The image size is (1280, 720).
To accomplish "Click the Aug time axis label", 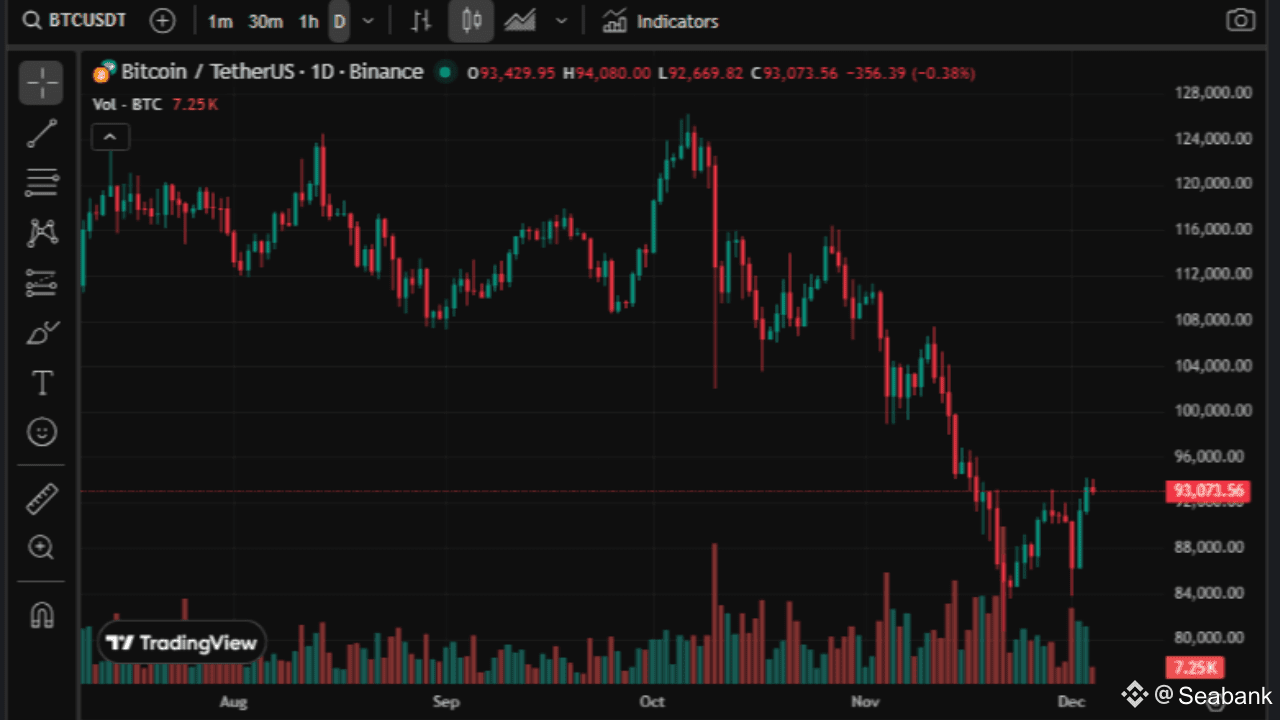I will click(233, 702).
